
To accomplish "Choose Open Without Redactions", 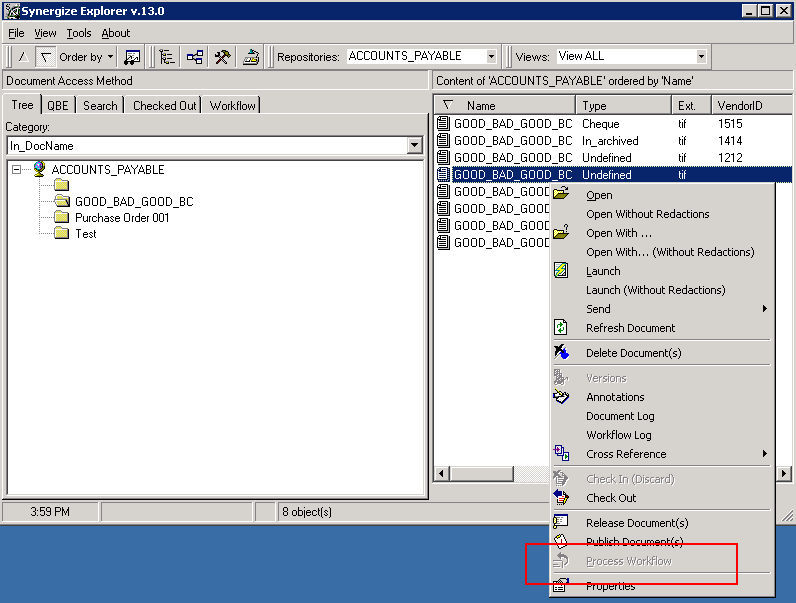I will click(x=647, y=214).
